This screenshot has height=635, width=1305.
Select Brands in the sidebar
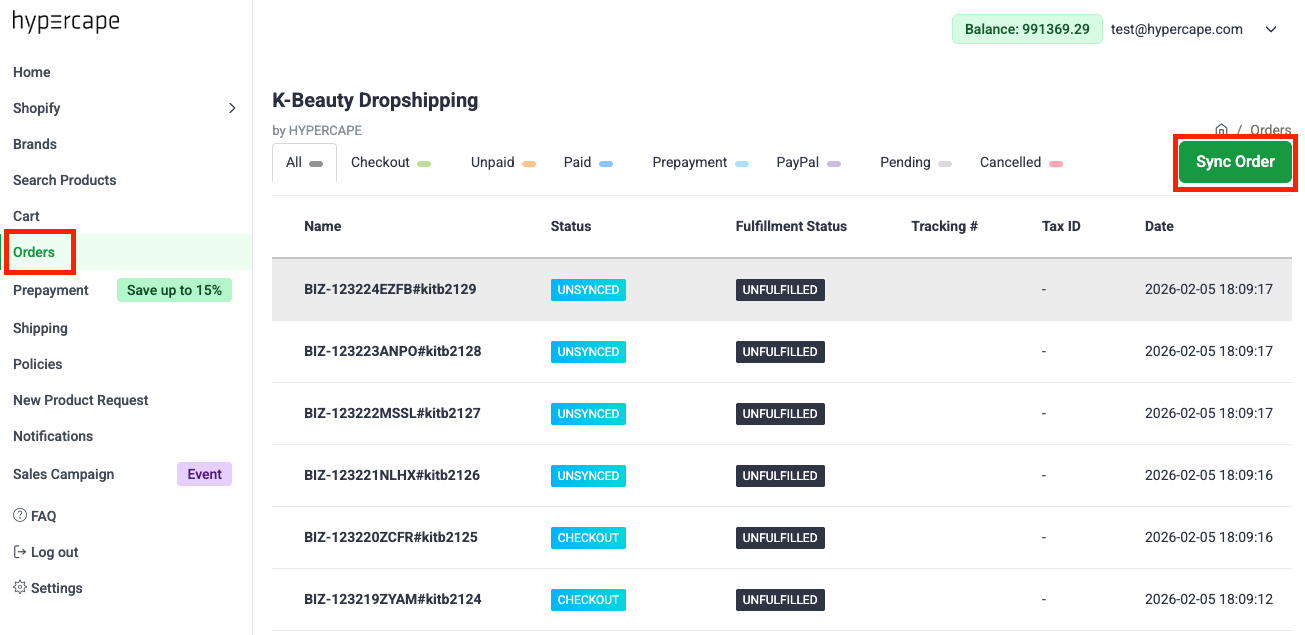(34, 144)
